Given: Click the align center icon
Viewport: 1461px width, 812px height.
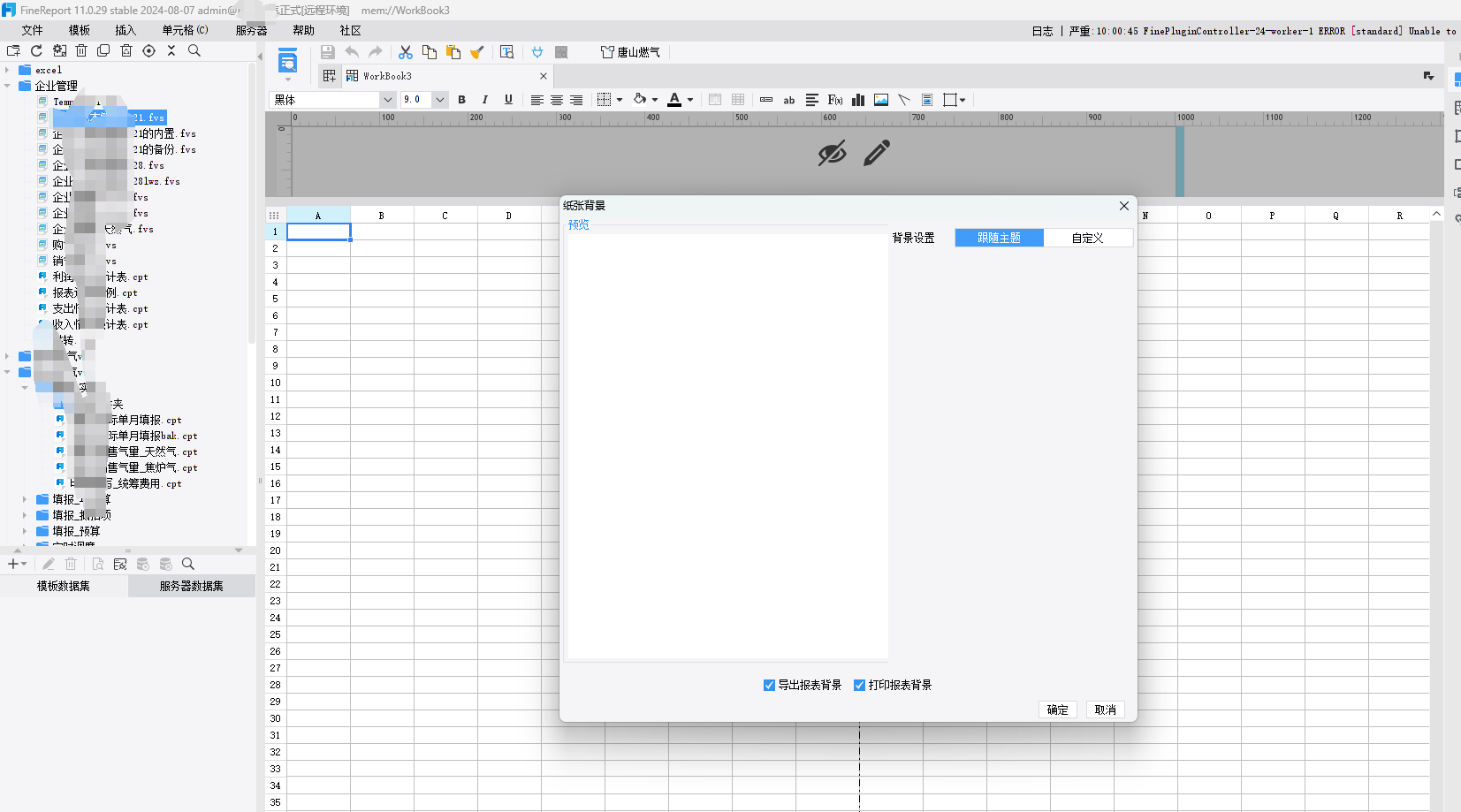Looking at the screenshot, I should click(557, 100).
